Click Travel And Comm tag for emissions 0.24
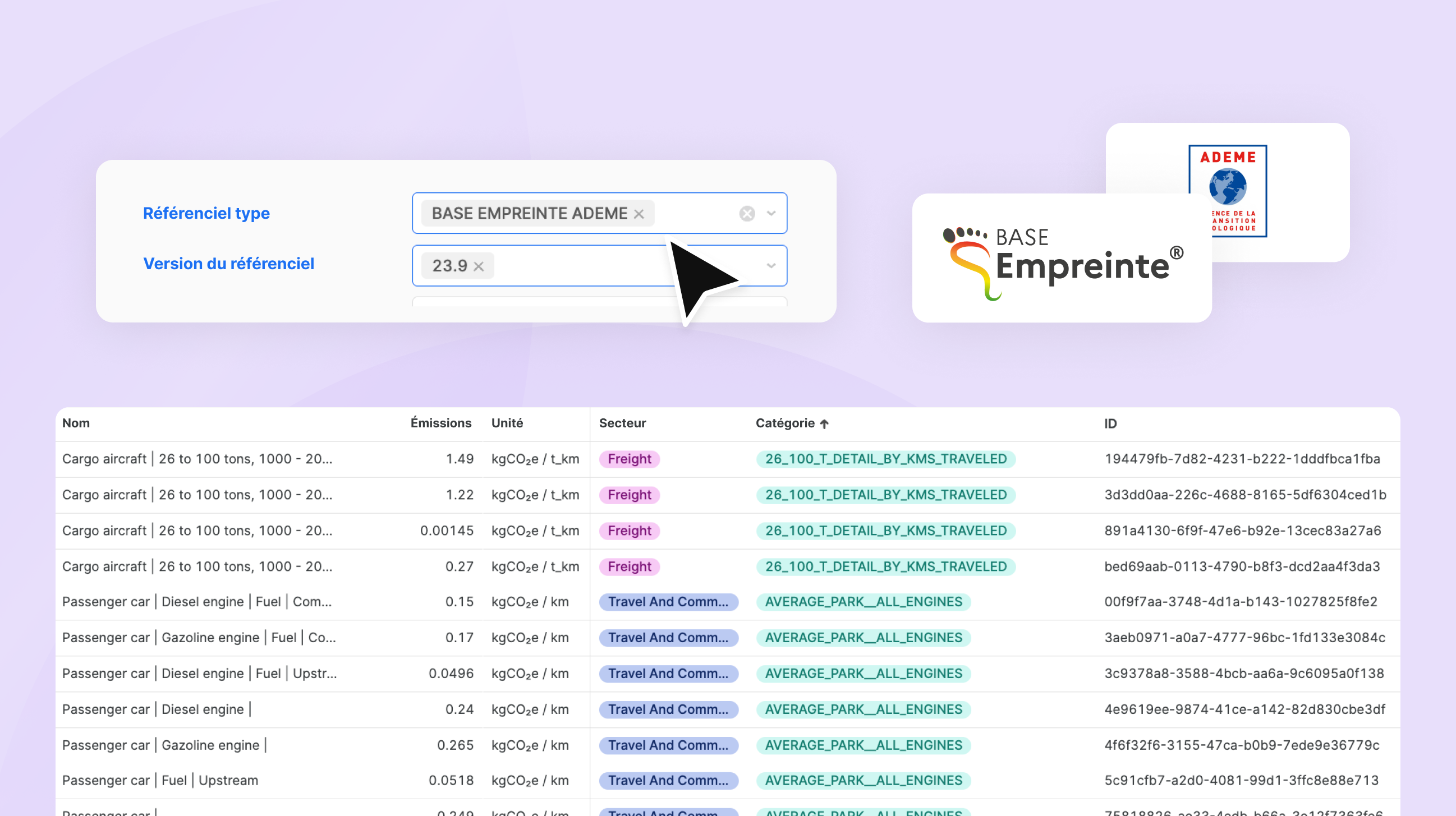 tap(669, 710)
